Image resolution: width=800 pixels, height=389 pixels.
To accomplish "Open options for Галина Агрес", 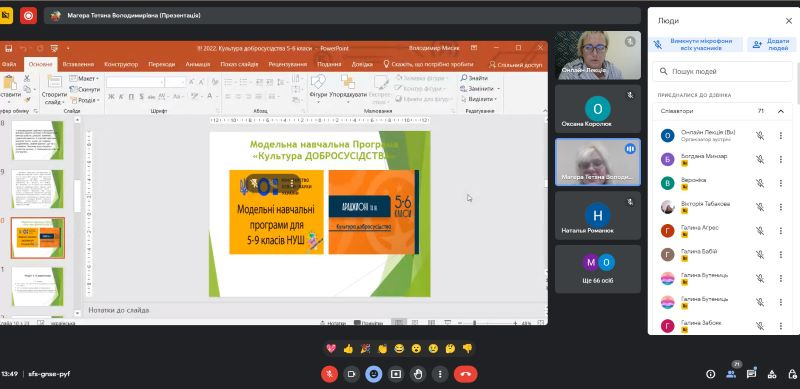I will (781, 231).
